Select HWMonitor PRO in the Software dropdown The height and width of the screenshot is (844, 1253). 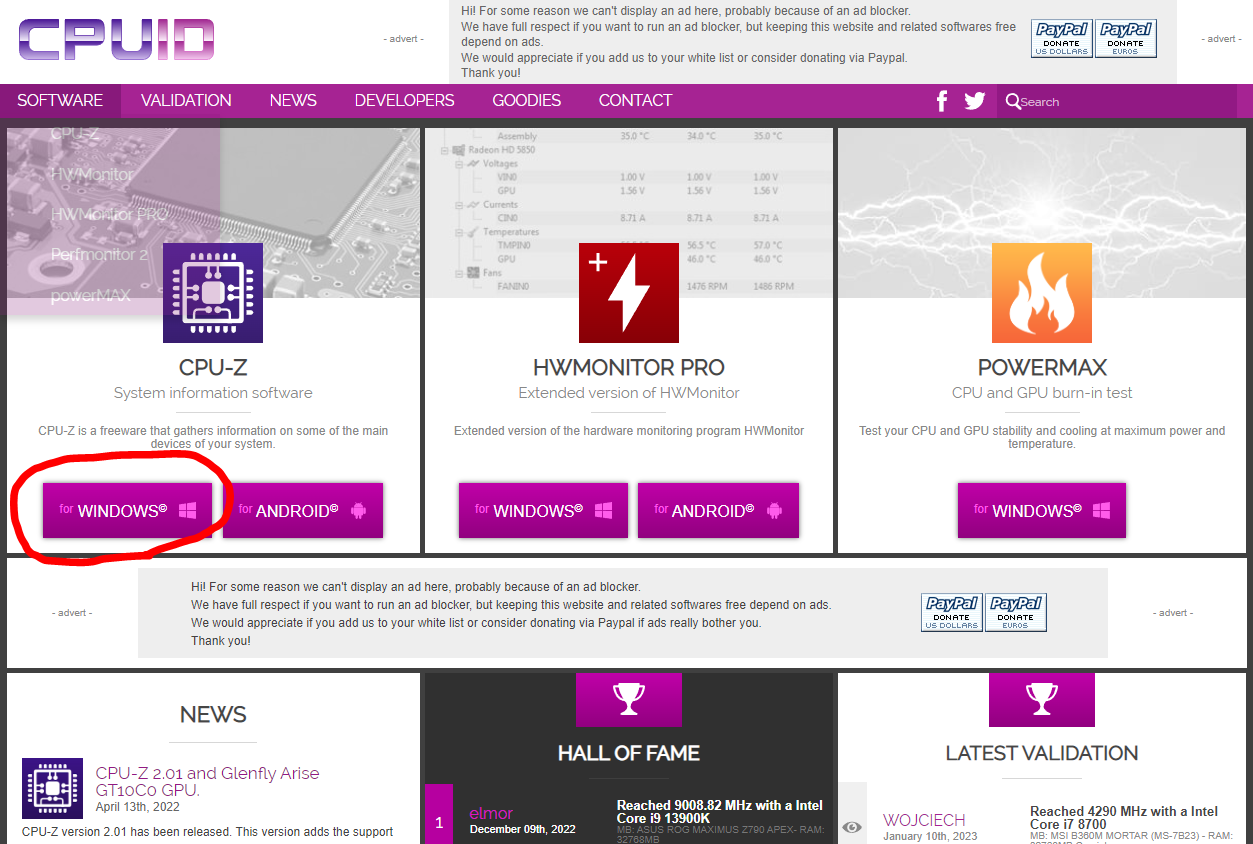coord(110,214)
